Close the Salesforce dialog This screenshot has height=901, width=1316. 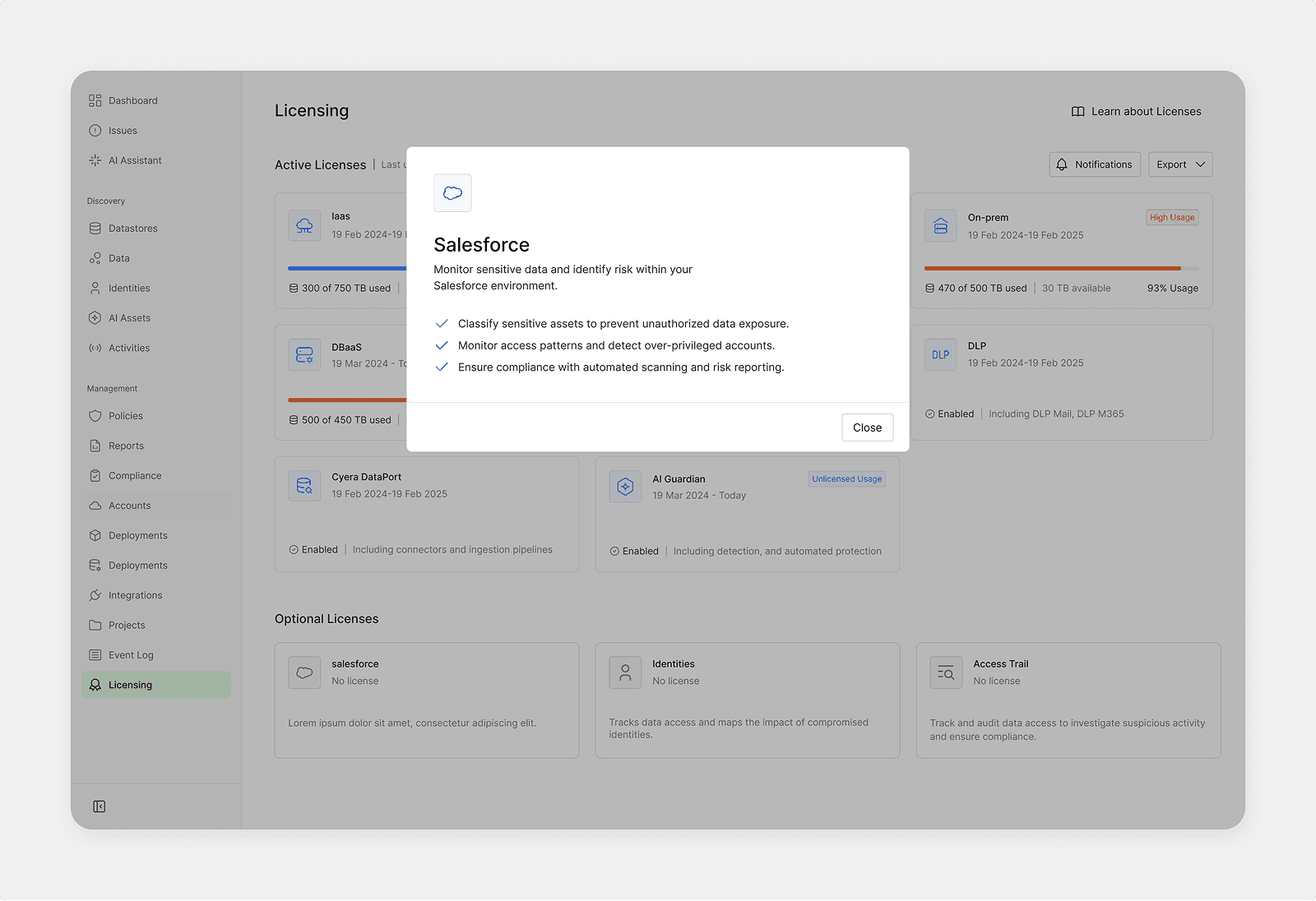pyautogui.click(x=867, y=427)
